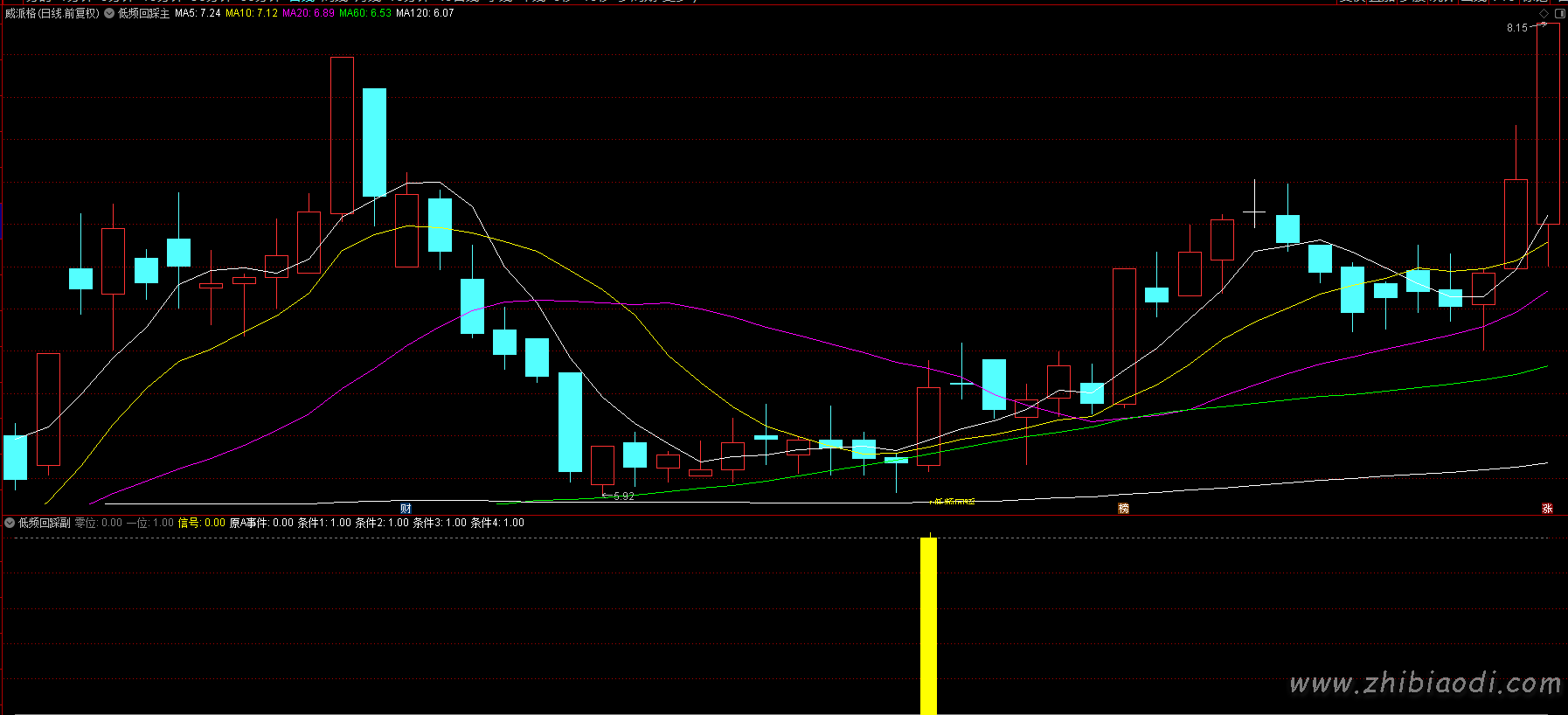This screenshot has width=1568, height=715.
Task: Select the yellow 信号: 0.00 label
Action: tap(202, 523)
